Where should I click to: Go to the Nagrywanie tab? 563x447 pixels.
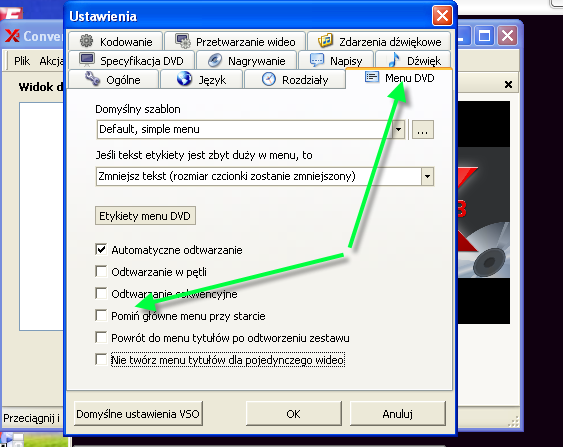point(246,60)
